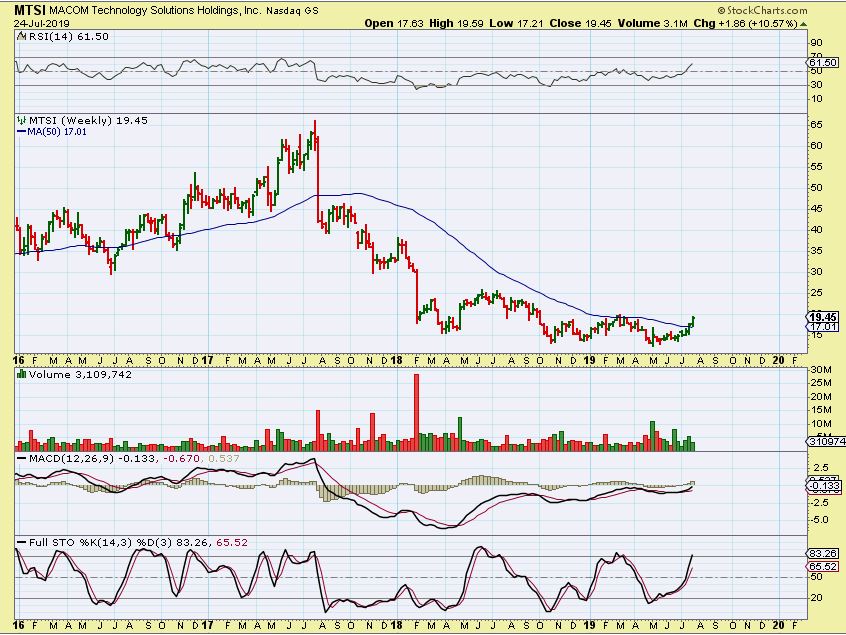This screenshot has height=635, width=846.
Task: Click year 19 on the axis under the stochastics panel
Action: coord(589,625)
